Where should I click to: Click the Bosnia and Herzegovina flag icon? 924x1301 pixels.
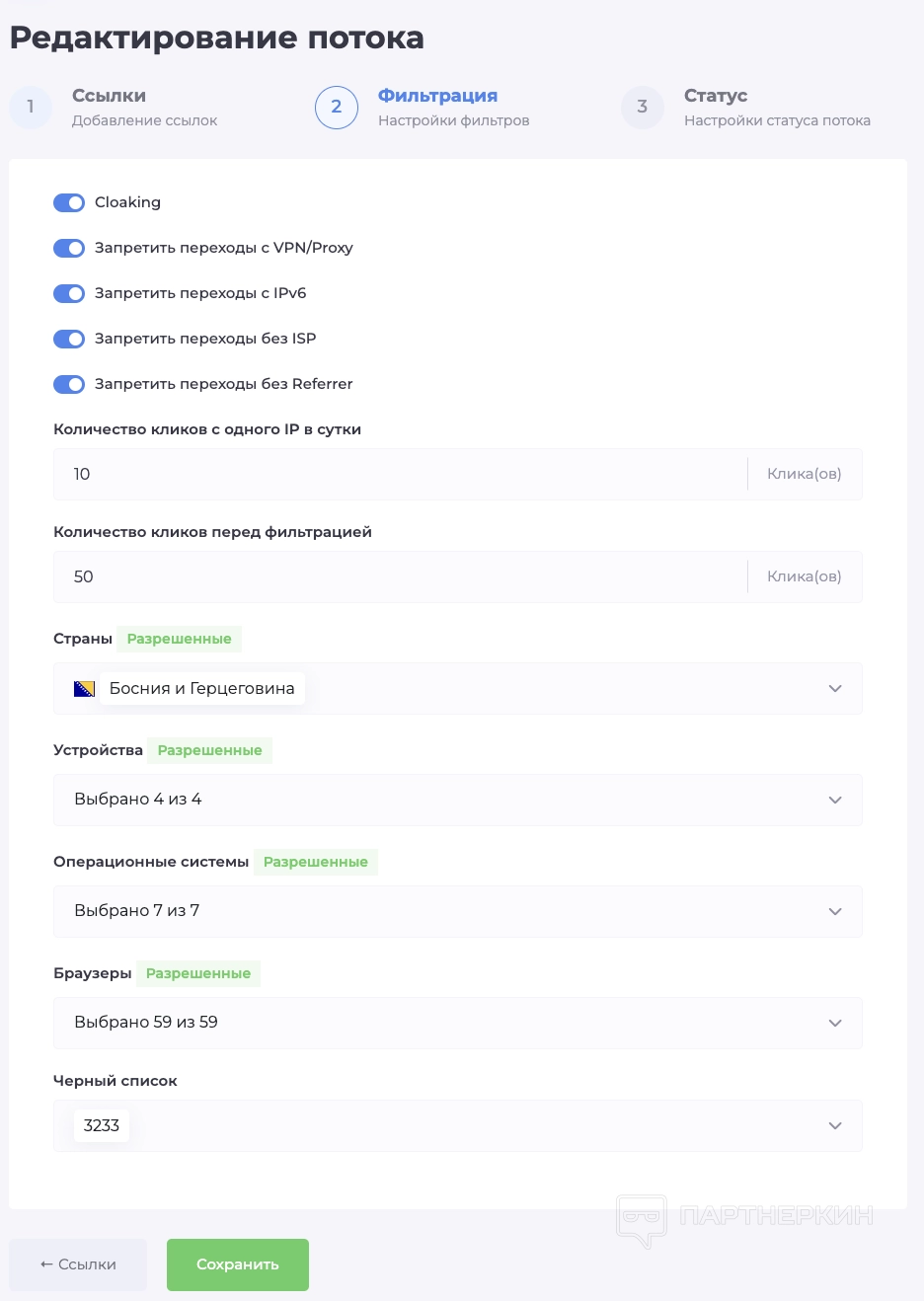[85, 689]
